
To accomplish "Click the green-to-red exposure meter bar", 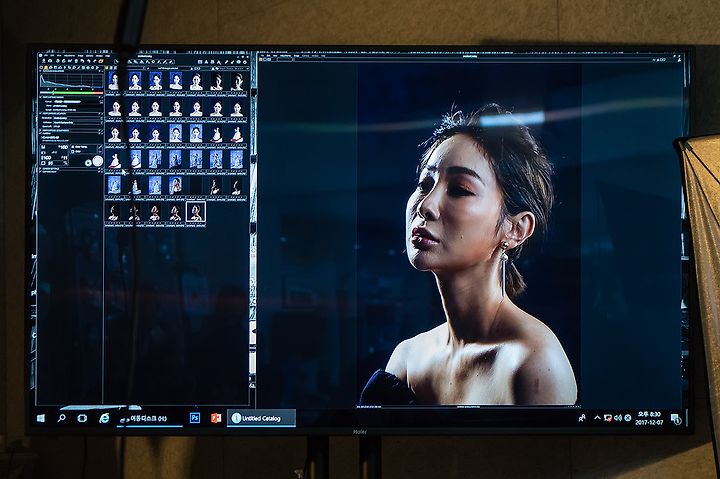I will click(71, 92).
